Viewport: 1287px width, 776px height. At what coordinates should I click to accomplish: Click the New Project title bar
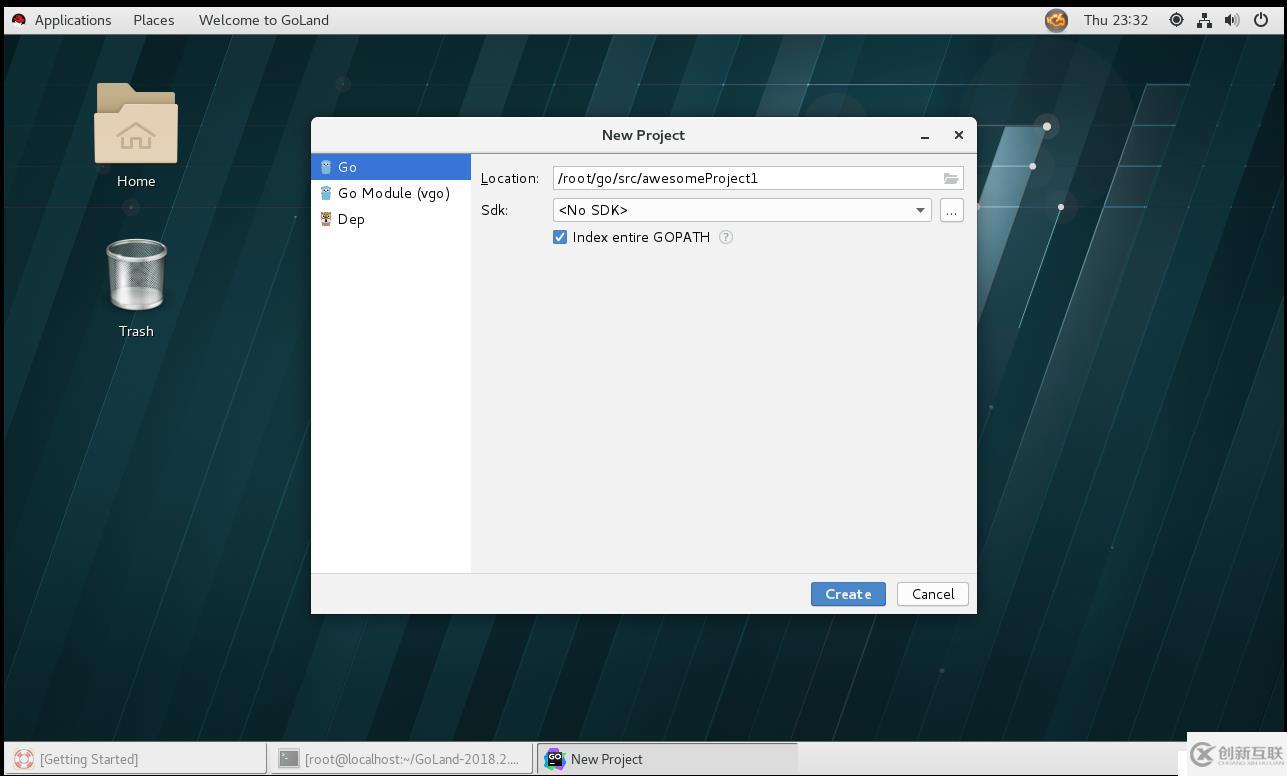tap(643, 135)
